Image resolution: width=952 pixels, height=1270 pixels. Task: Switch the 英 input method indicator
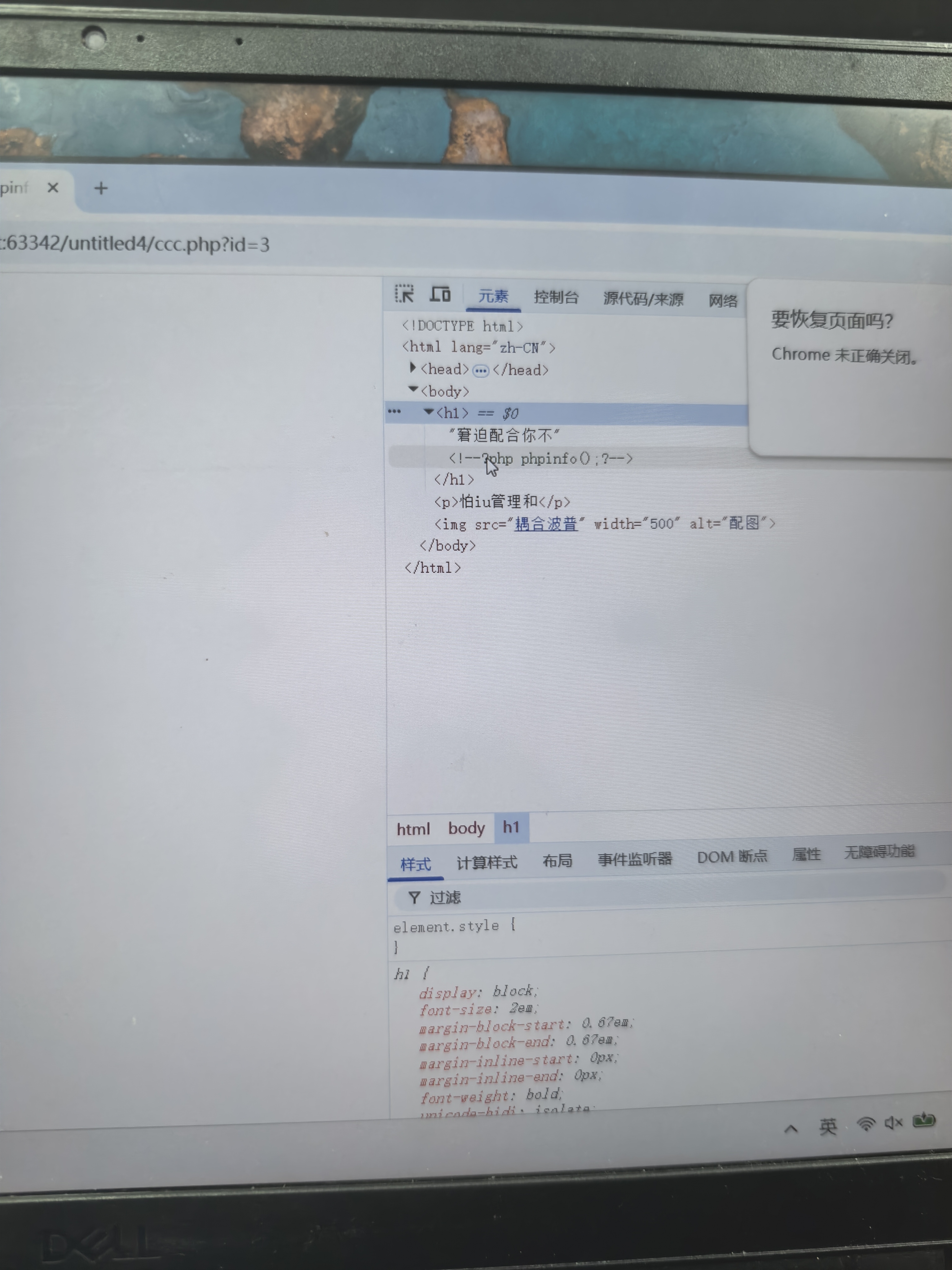pyautogui.click(x=827, y=1126)
